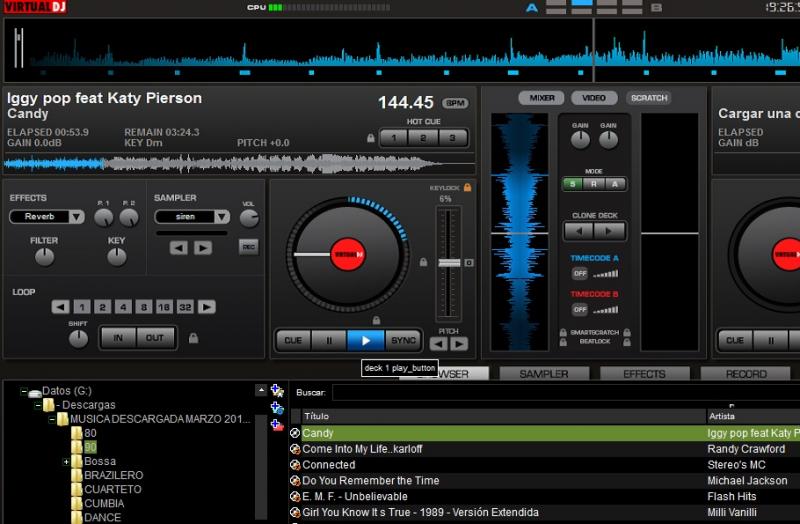
Task: Click the FILTER knob
Action: tap(44, 257)
